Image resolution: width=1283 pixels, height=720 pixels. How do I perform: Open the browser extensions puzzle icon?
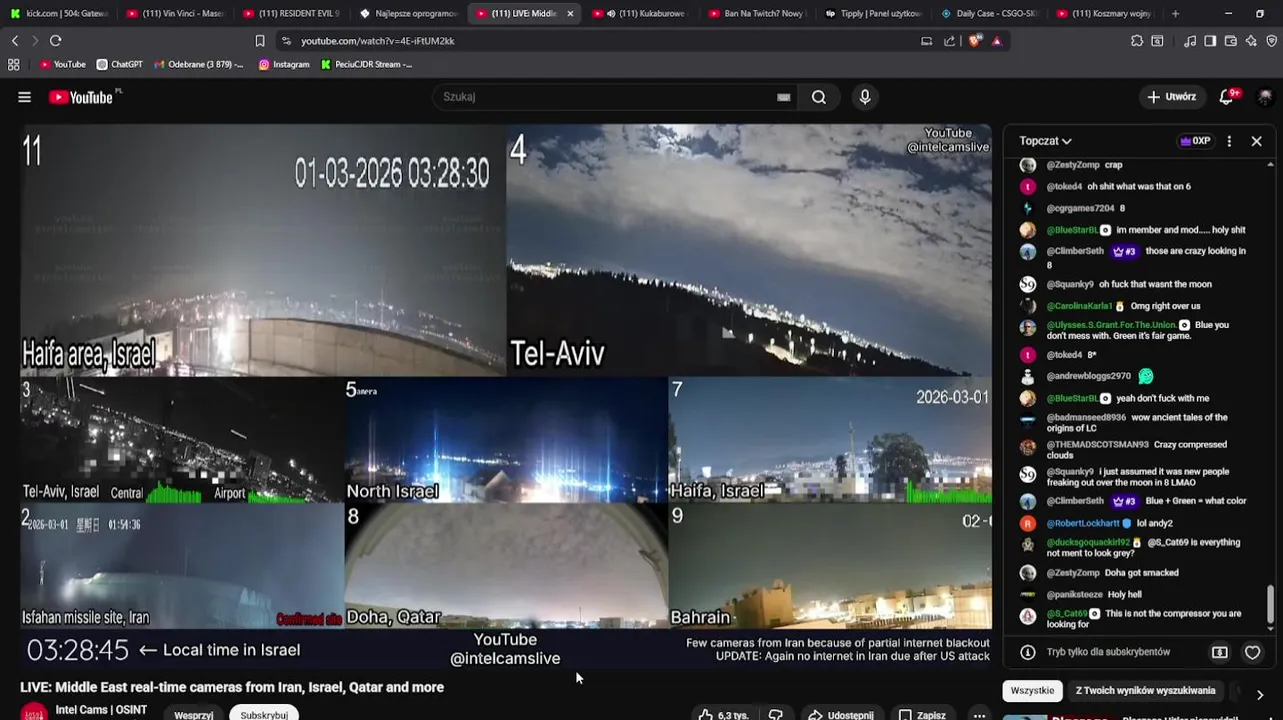click(1137, 41)
